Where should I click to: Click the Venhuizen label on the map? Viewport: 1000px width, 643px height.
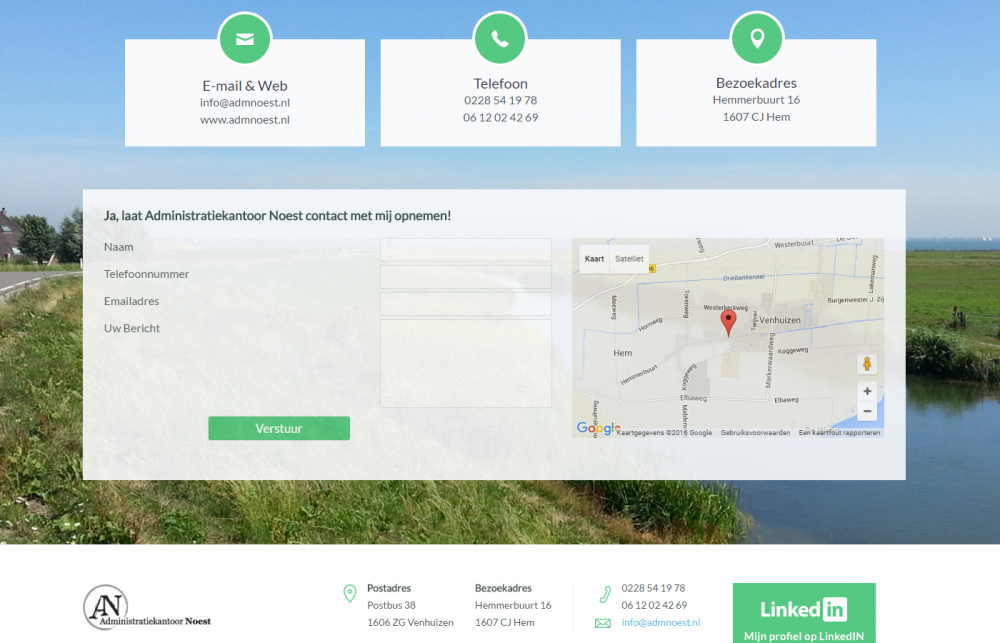(780, 320)
